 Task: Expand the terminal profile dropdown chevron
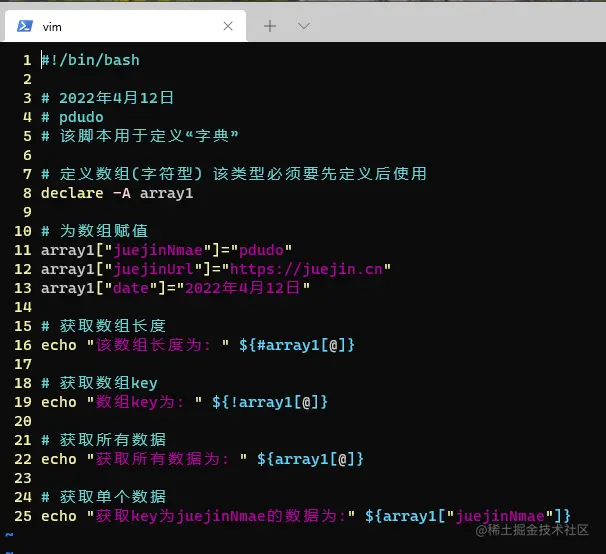click(x=304, y=26)
